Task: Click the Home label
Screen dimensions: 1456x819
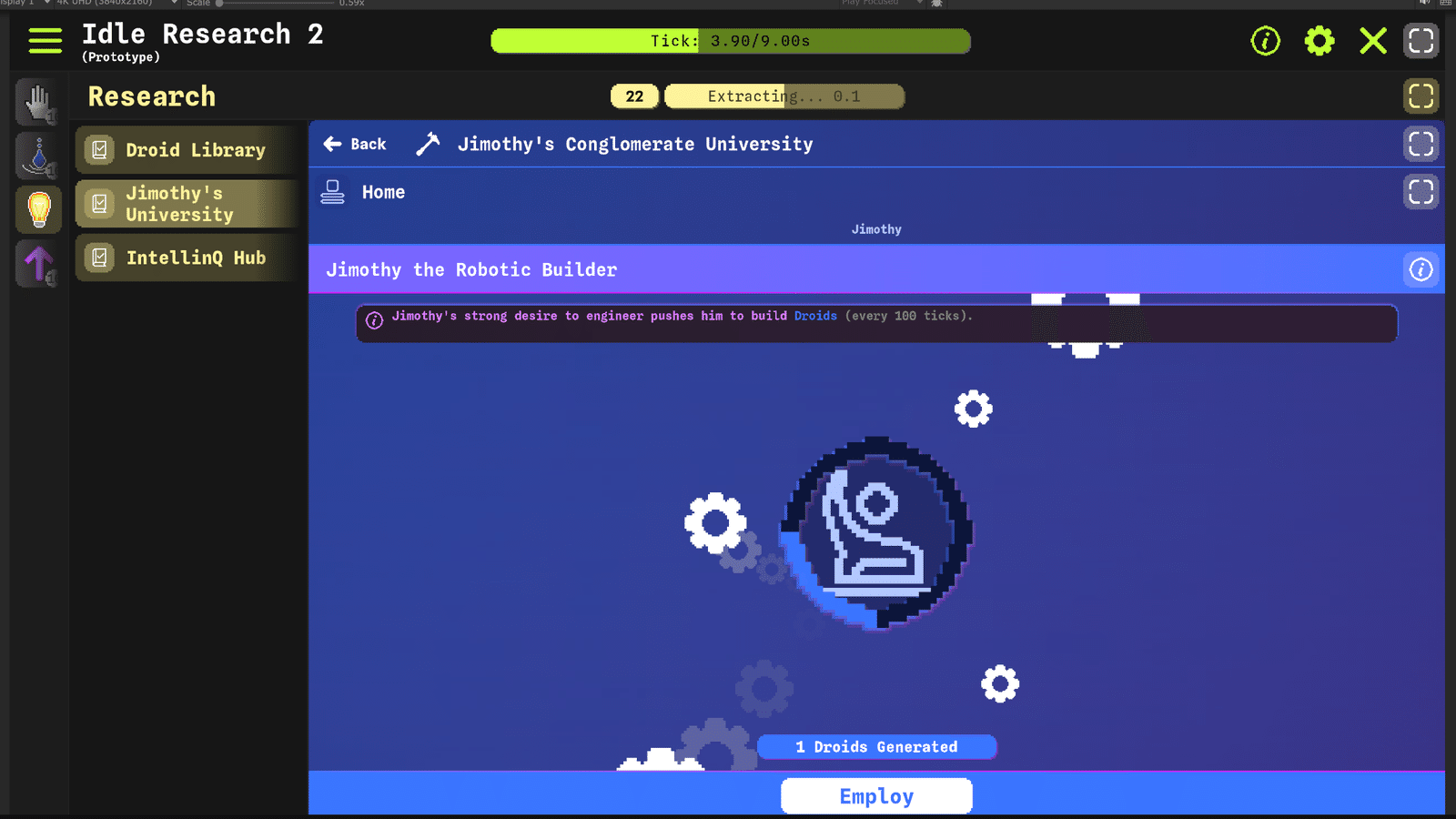Action: 383,192
